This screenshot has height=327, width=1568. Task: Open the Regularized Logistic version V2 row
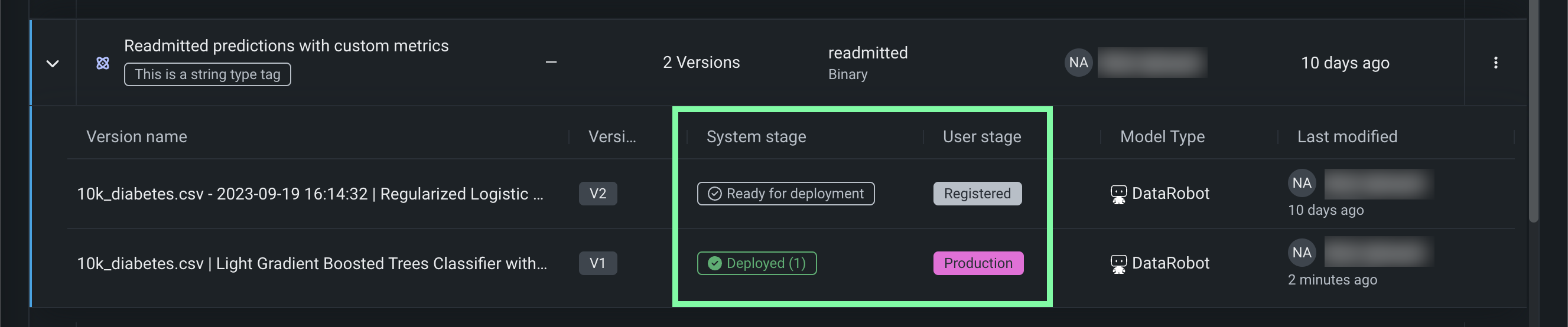tap(310, 194)
